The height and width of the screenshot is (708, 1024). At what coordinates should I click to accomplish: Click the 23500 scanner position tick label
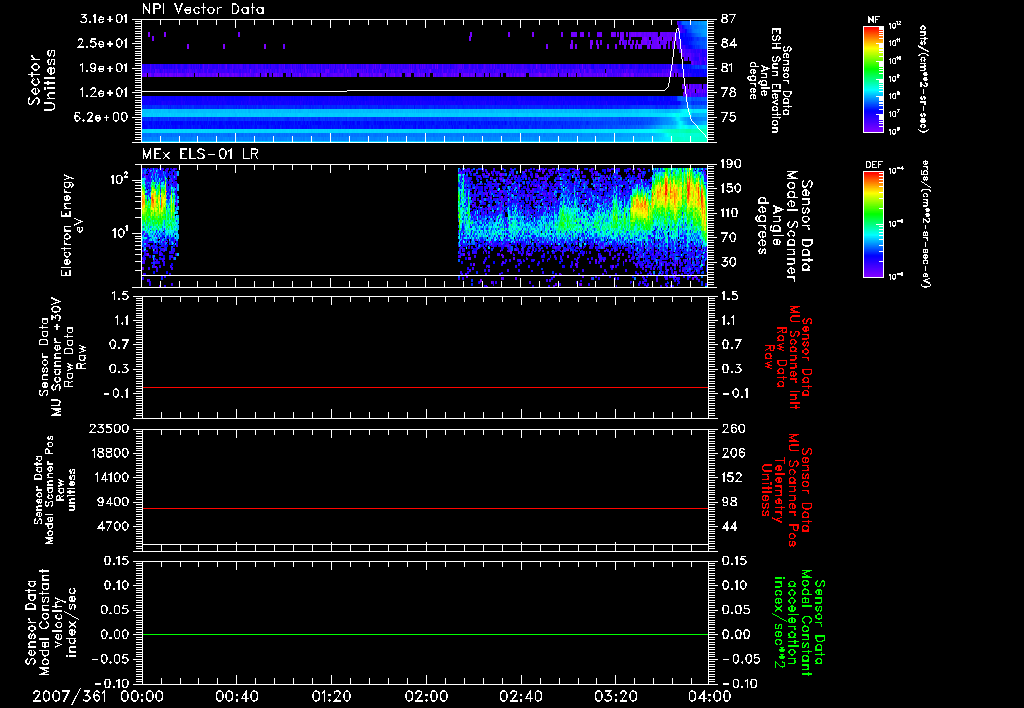tap(106, 428)
